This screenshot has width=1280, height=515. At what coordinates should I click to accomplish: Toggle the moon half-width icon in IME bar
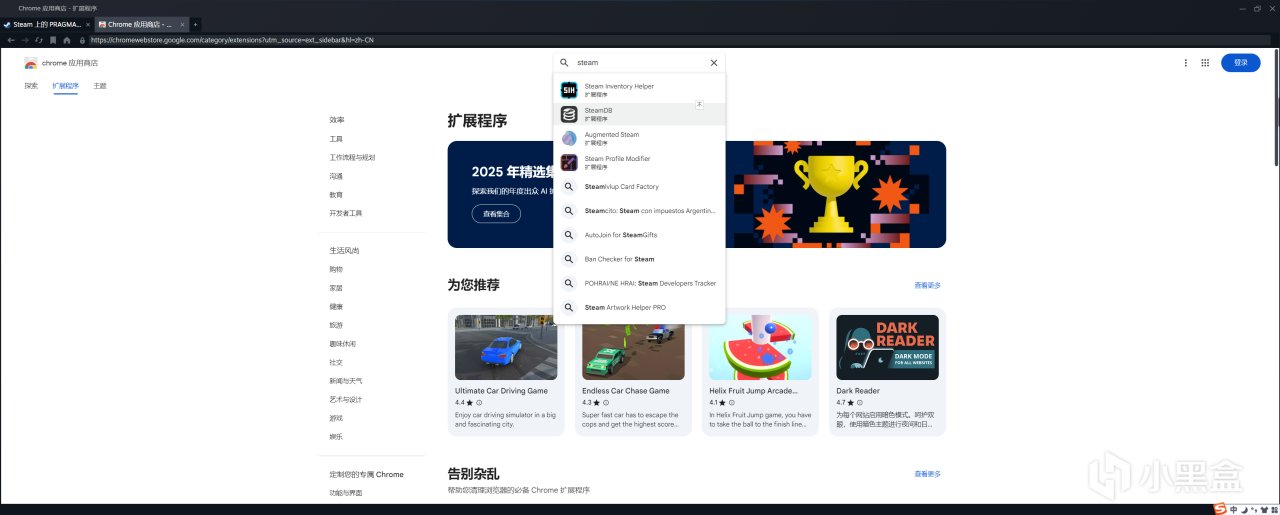[1244, 509]
